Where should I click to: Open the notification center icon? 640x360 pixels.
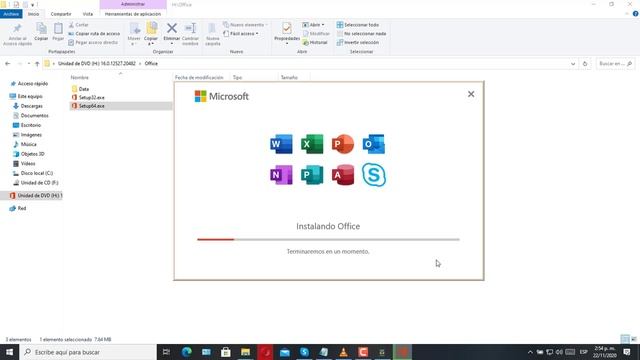[627, 352]
